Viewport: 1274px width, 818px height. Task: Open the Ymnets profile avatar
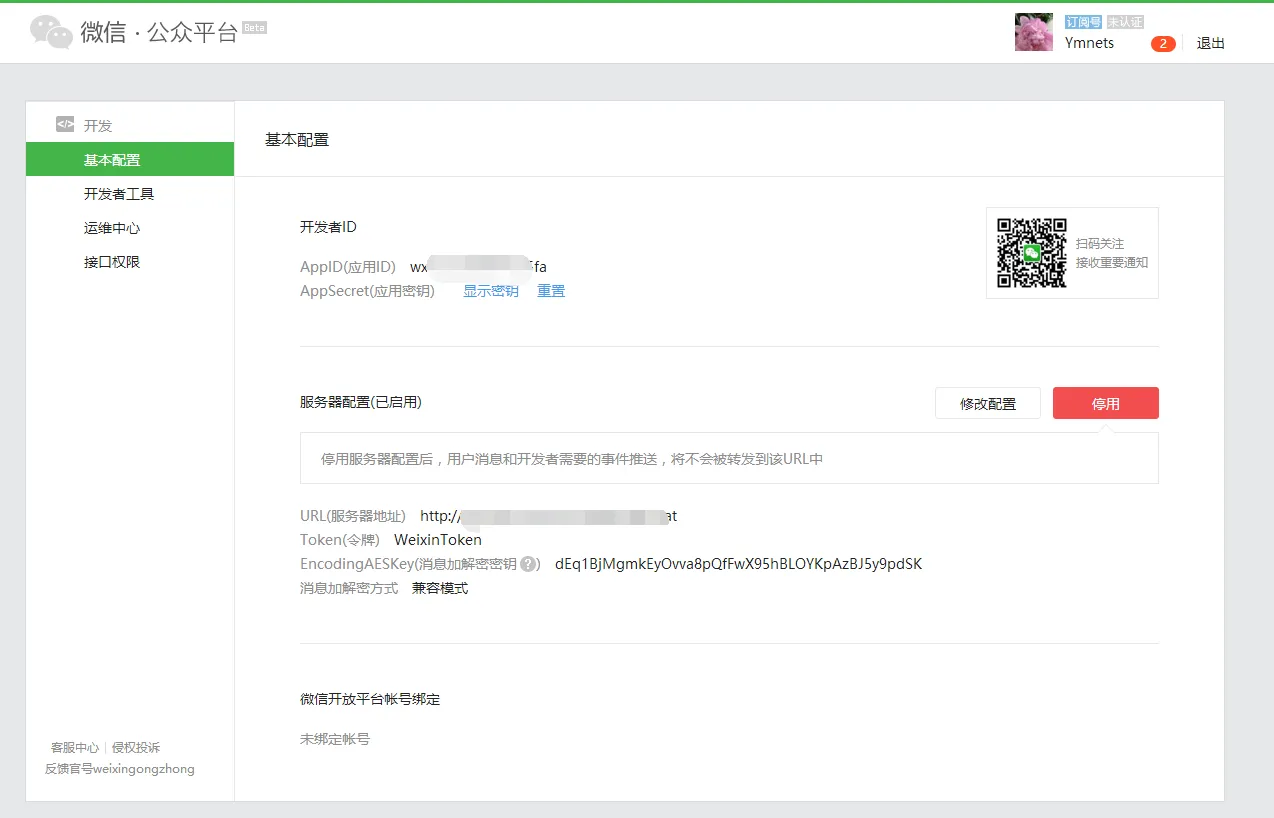click(x=1034, y=32)
